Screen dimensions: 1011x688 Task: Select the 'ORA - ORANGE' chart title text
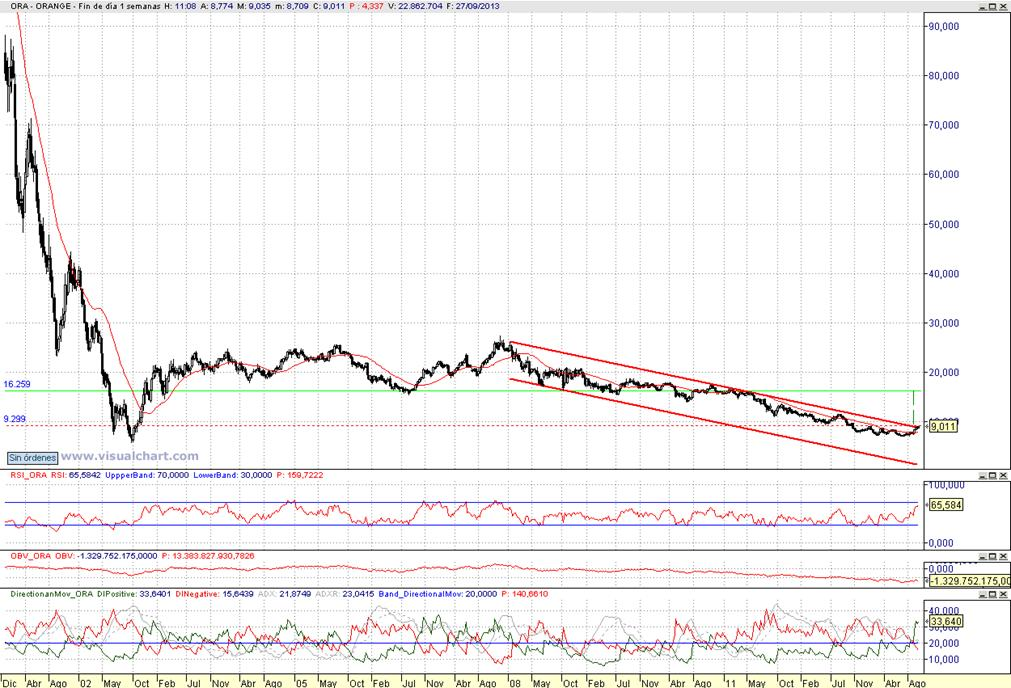click(39, 6)
